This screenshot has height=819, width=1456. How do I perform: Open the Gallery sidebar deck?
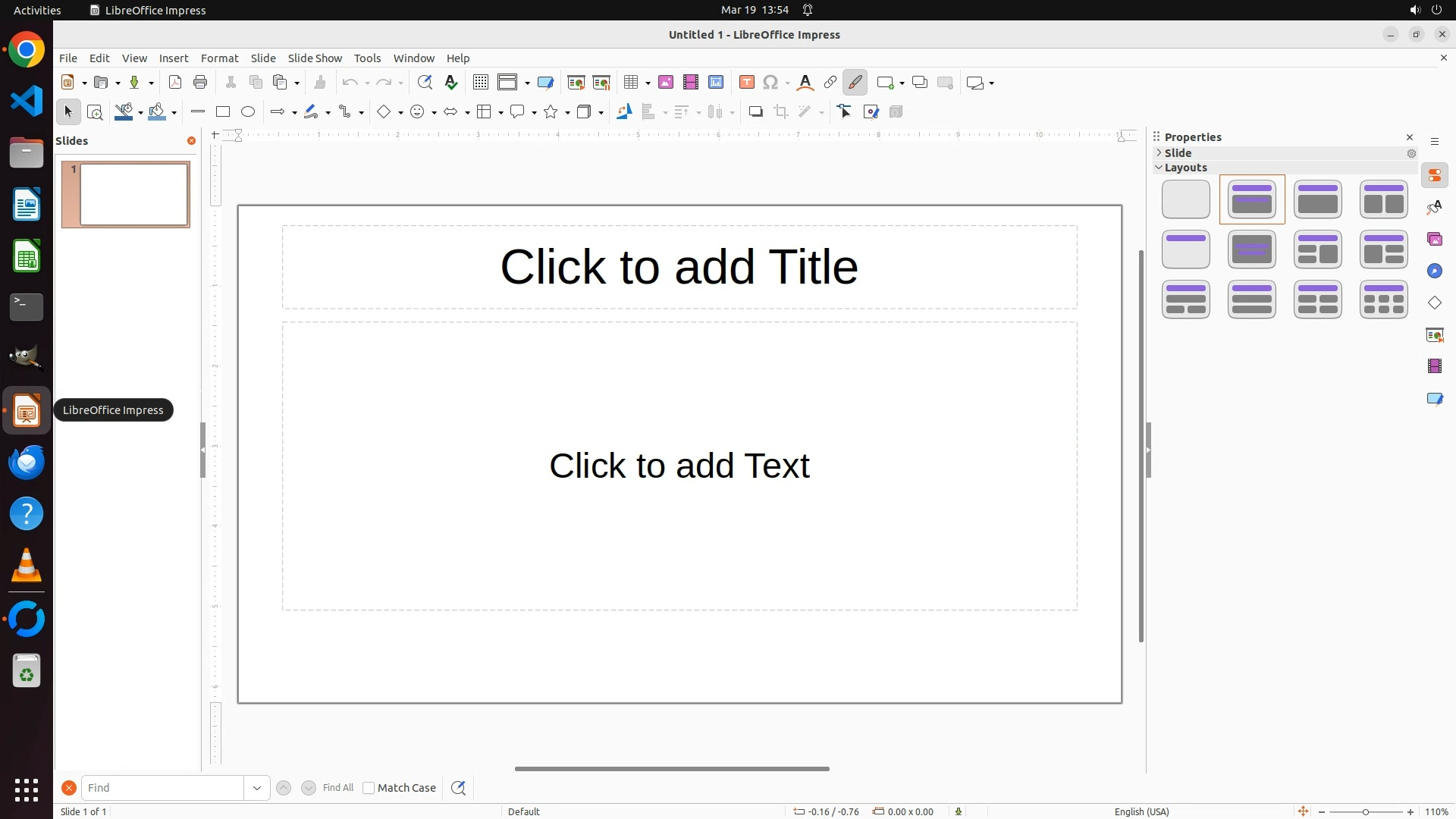[x=1435, y=240]
